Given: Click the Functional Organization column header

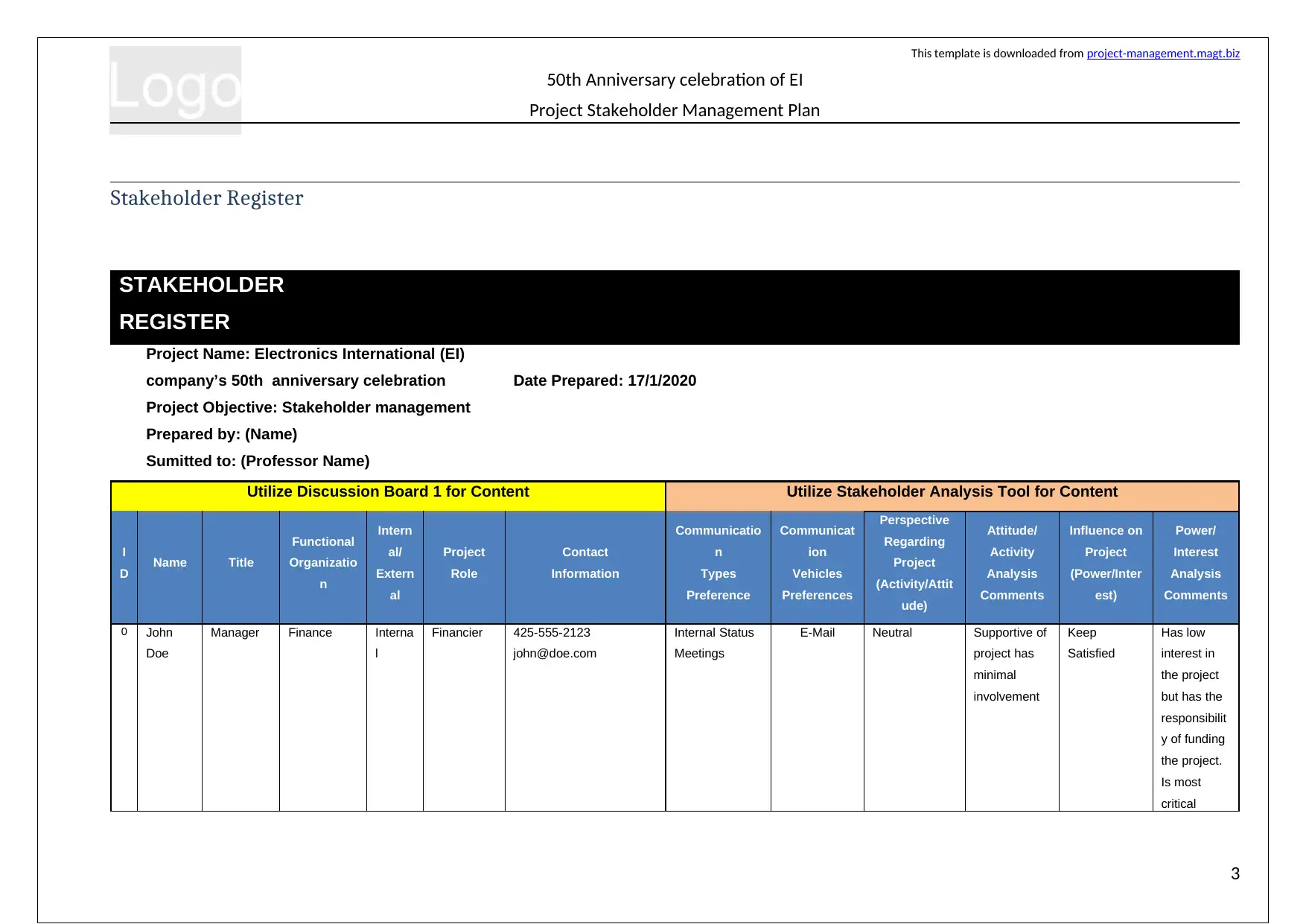Looking at the screenshot, I should (323, 567).
